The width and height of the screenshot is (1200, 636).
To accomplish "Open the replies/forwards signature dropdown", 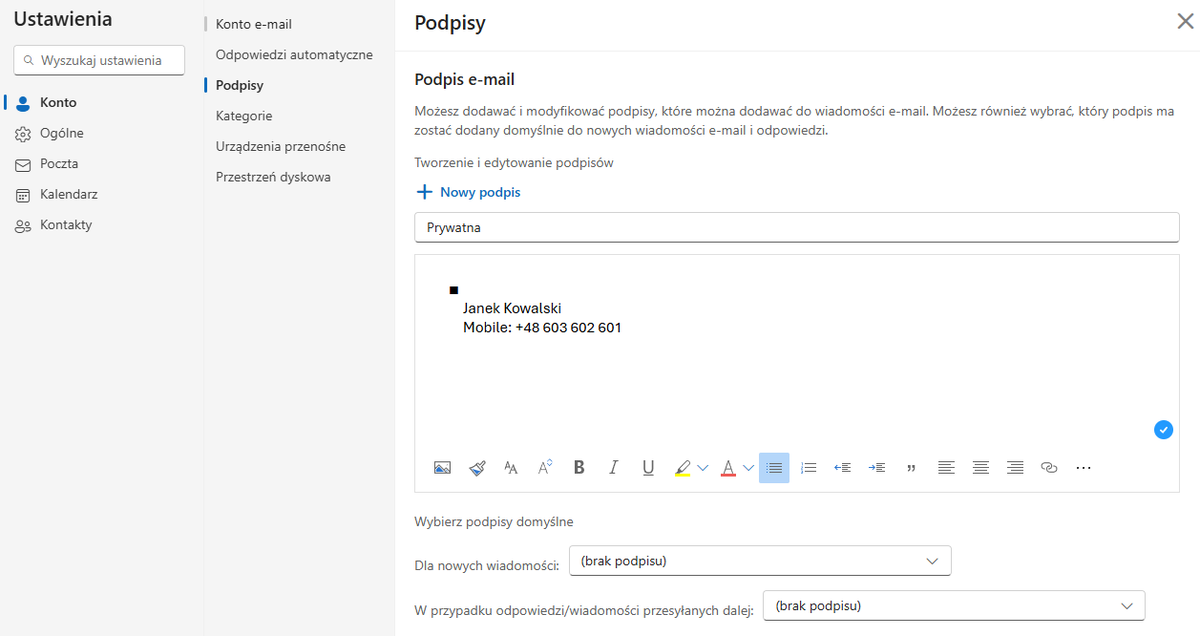I will (x=953, y=605).
